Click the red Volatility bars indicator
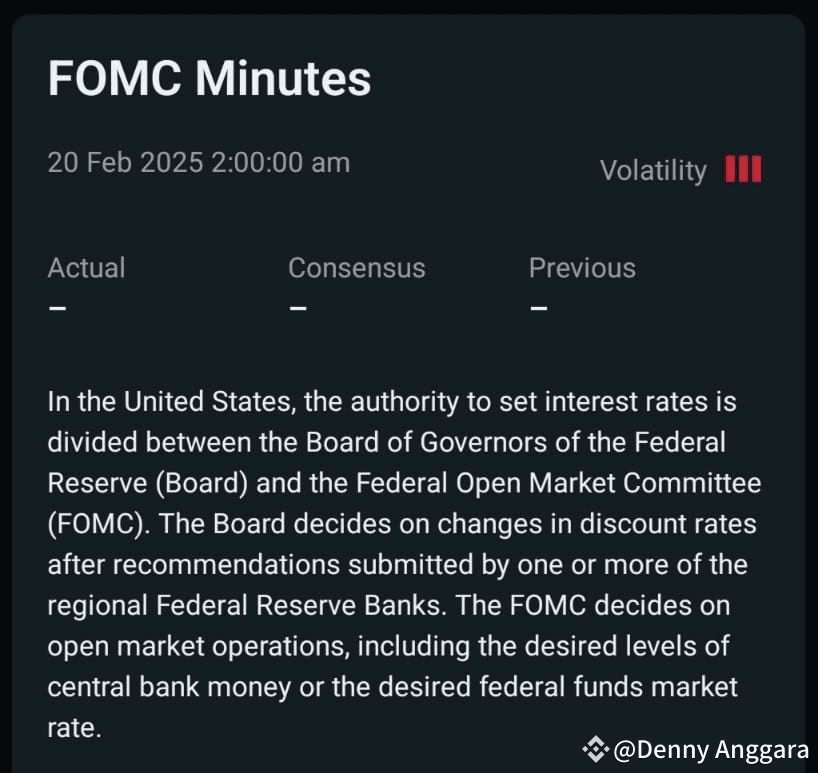The image size is (818, 773). pyautogui.click(x=743, y=169)
